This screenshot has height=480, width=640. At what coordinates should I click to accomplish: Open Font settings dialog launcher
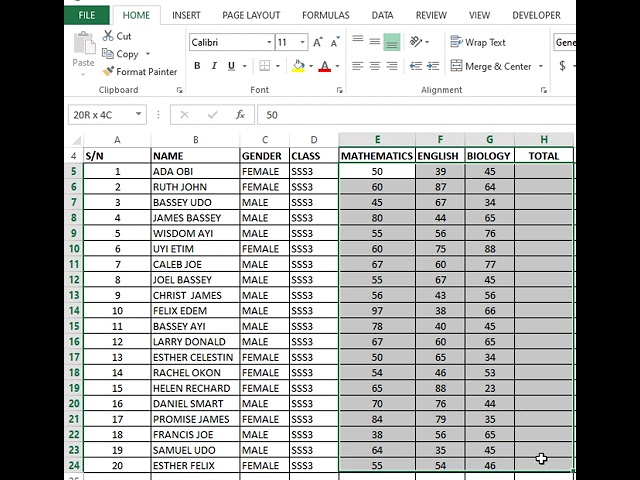pyautogui.click(x=339, y=90)
